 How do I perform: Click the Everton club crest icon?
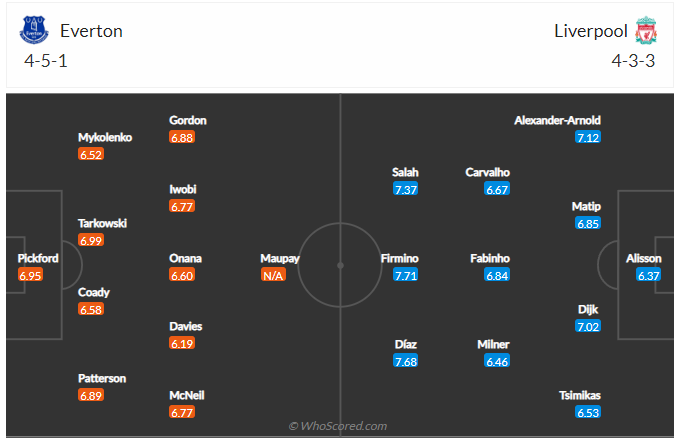pos(34,30)
